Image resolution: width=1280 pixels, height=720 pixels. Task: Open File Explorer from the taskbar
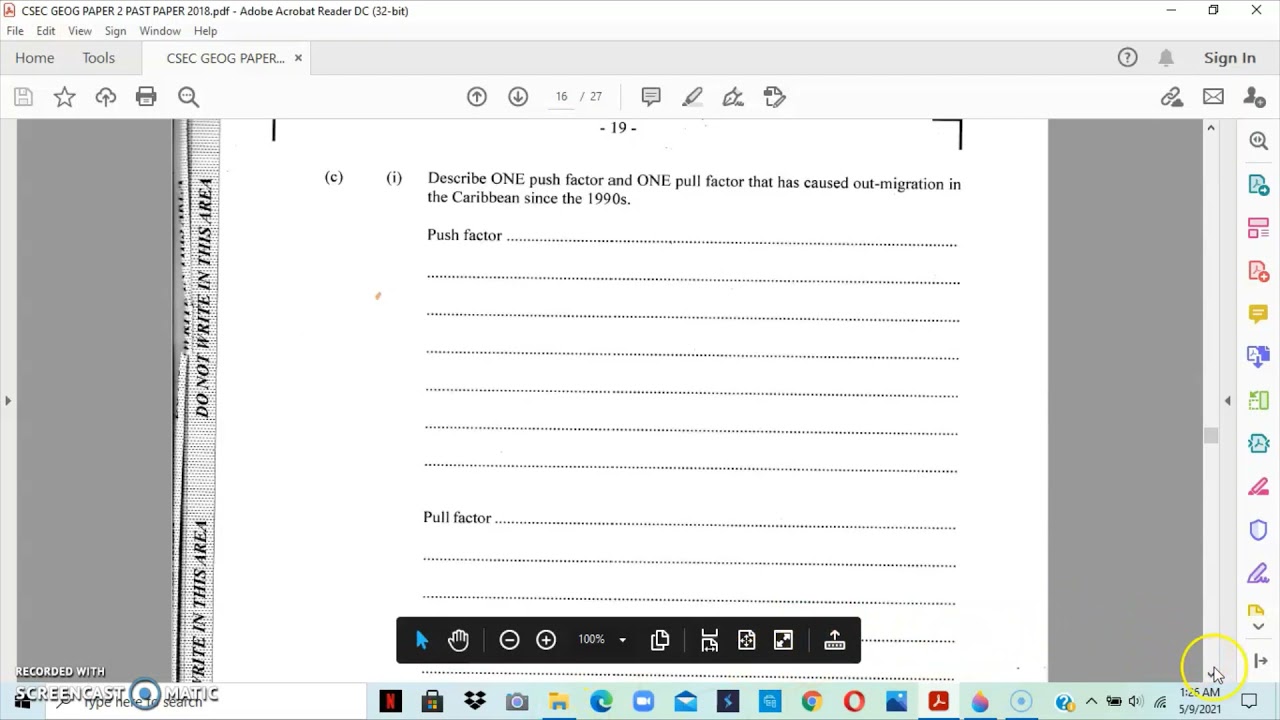559,701
